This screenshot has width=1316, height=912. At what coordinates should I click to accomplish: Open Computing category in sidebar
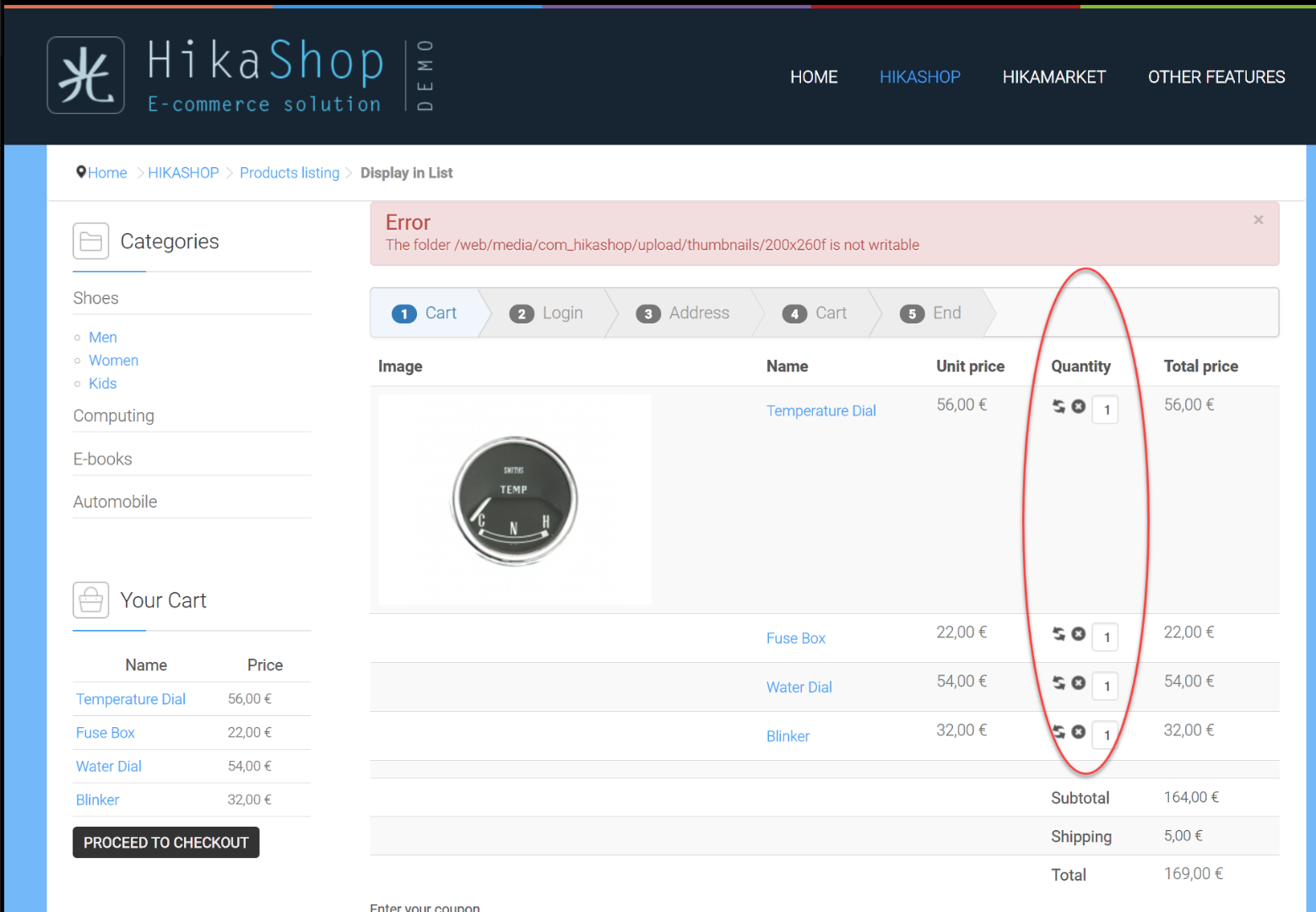(x=114, y=415)
